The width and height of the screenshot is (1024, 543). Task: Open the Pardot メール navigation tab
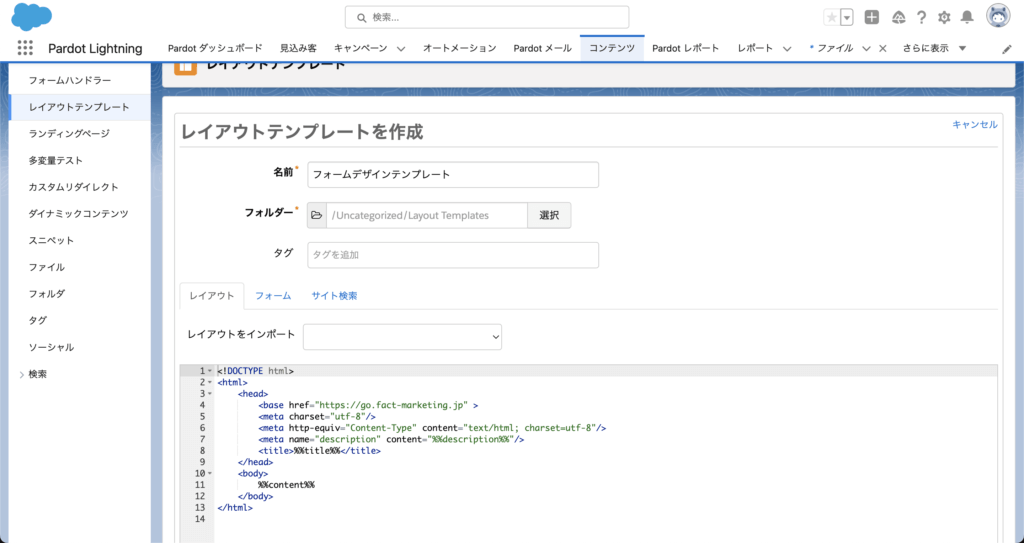(x=542, y=48)
